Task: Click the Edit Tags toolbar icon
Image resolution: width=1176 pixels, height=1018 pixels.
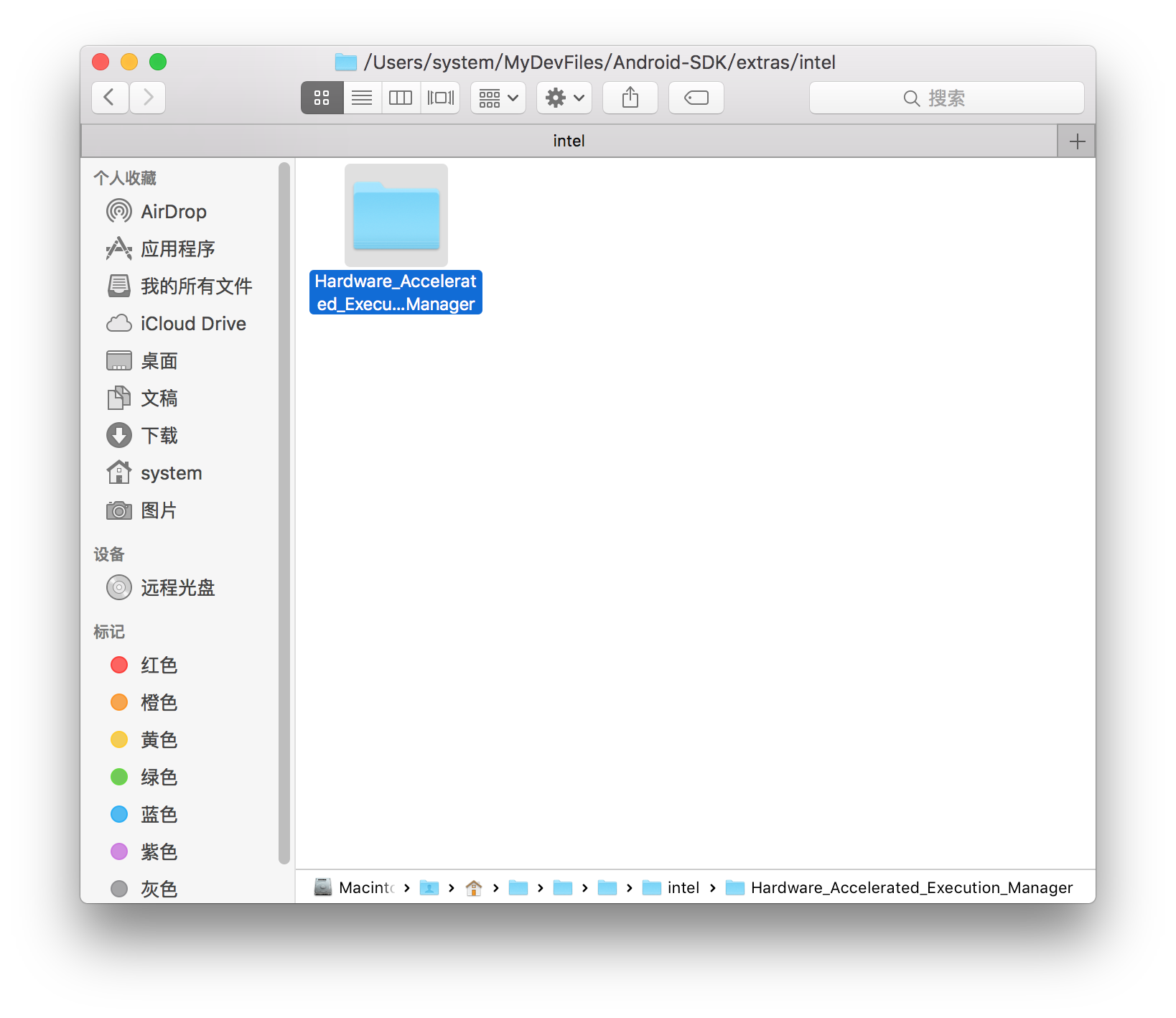Action: point(696,98)
